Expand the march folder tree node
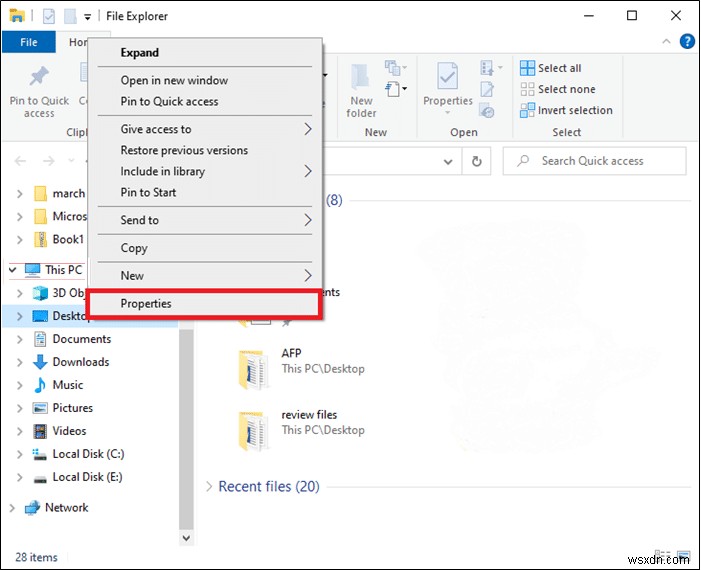This screenshot has height=570, width=701. (x=19, y=194)
